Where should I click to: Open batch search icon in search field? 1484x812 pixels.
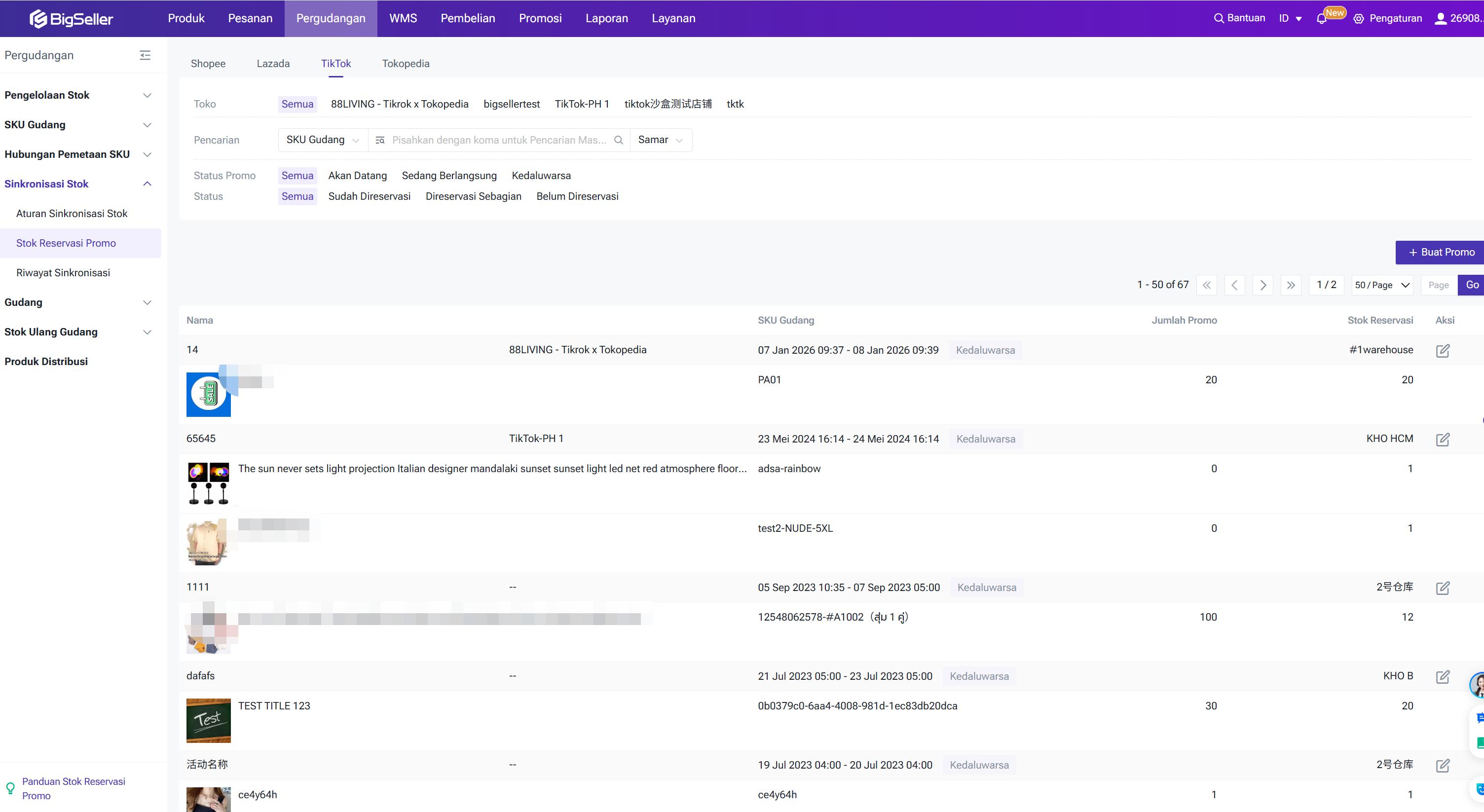[x=380, y=140]
